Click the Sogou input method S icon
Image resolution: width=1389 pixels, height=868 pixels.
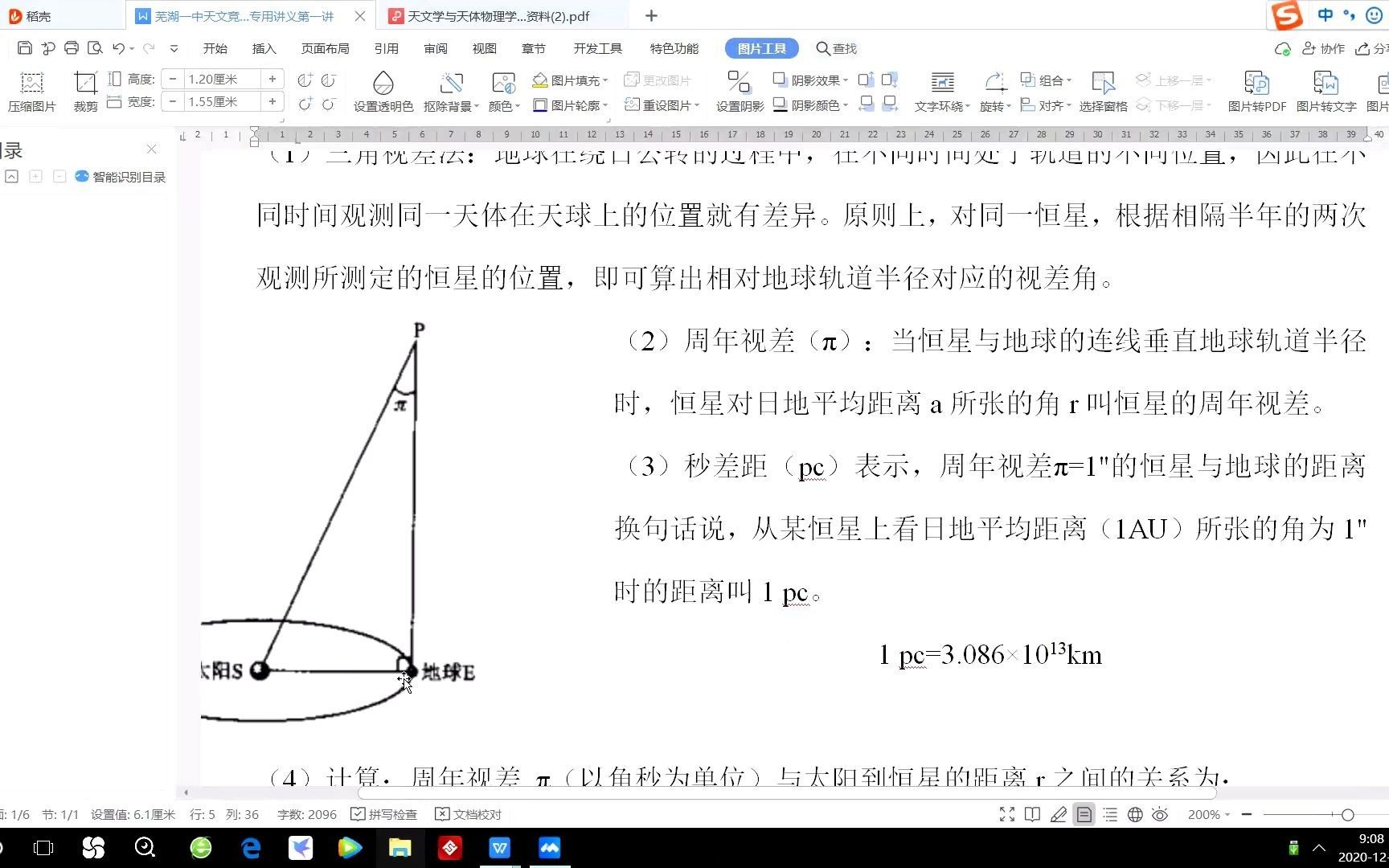pos(1287,15)
